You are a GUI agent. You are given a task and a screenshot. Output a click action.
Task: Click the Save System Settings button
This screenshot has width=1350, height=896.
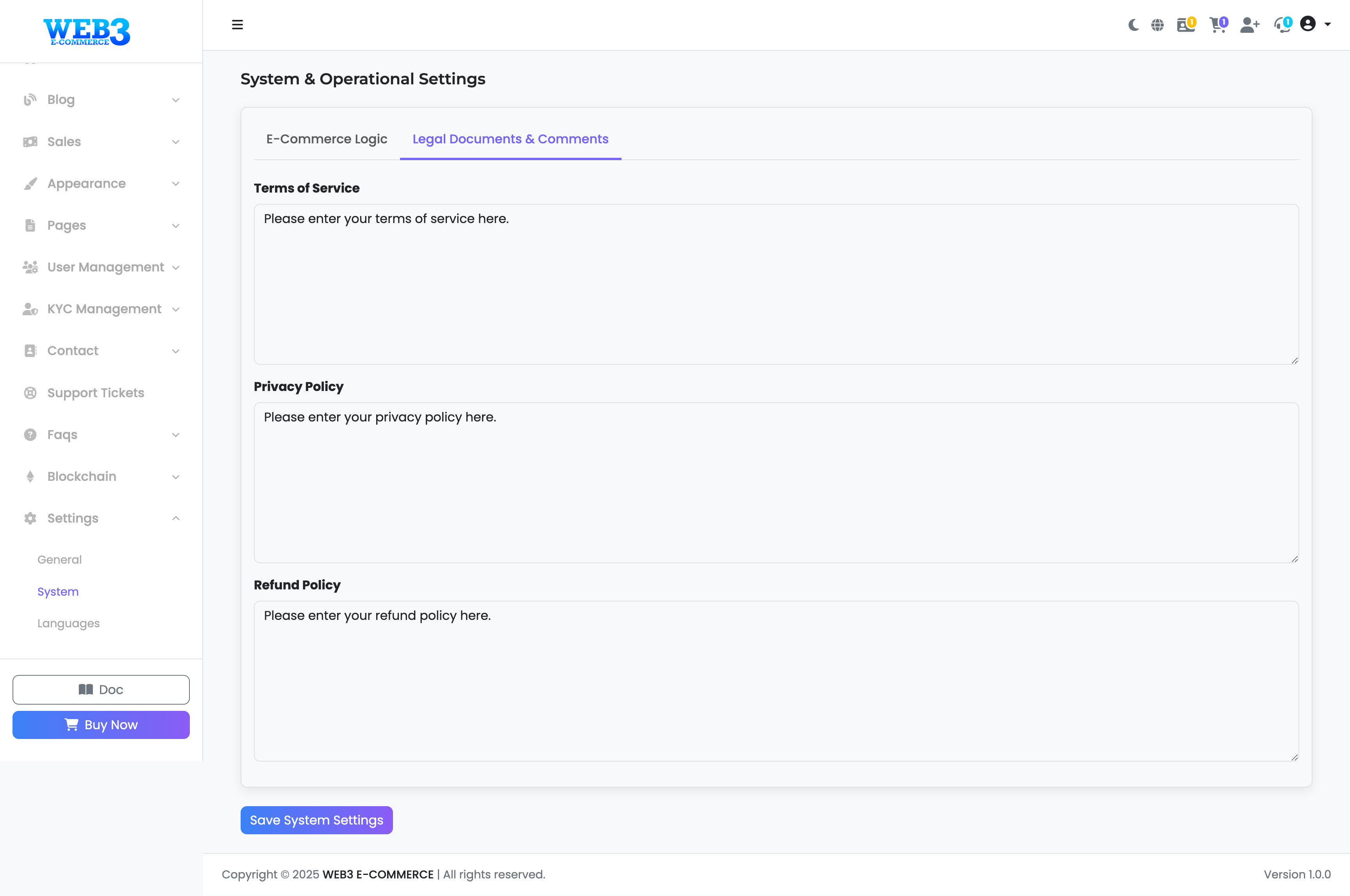316,820
